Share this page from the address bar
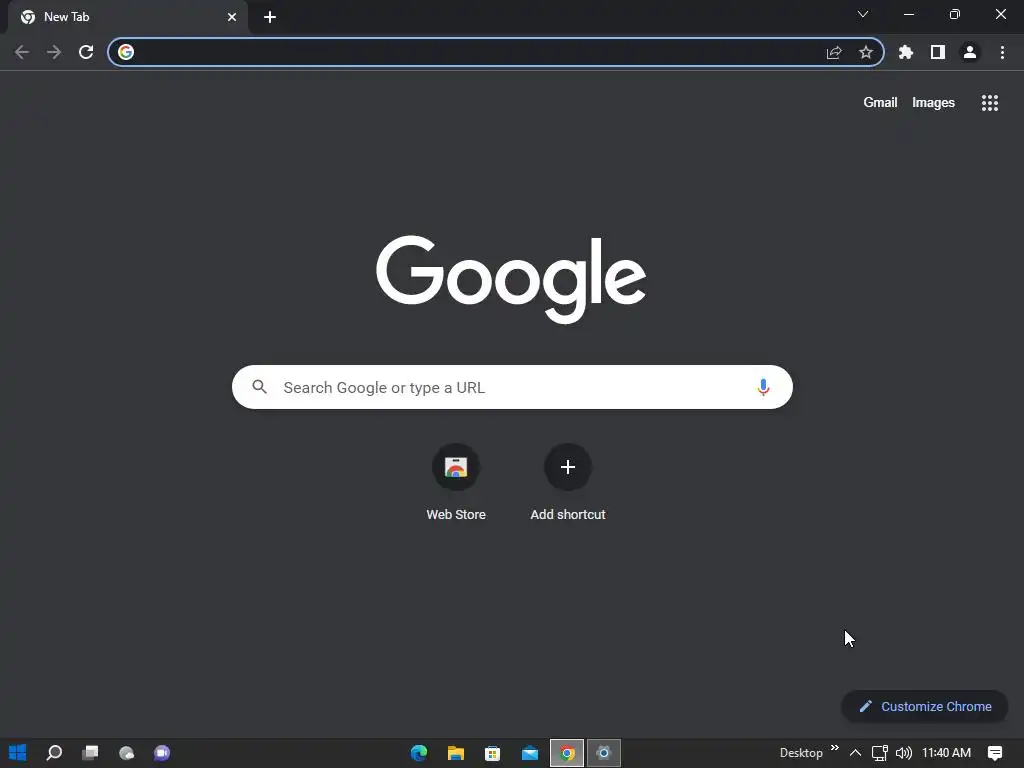 point(834,52)
